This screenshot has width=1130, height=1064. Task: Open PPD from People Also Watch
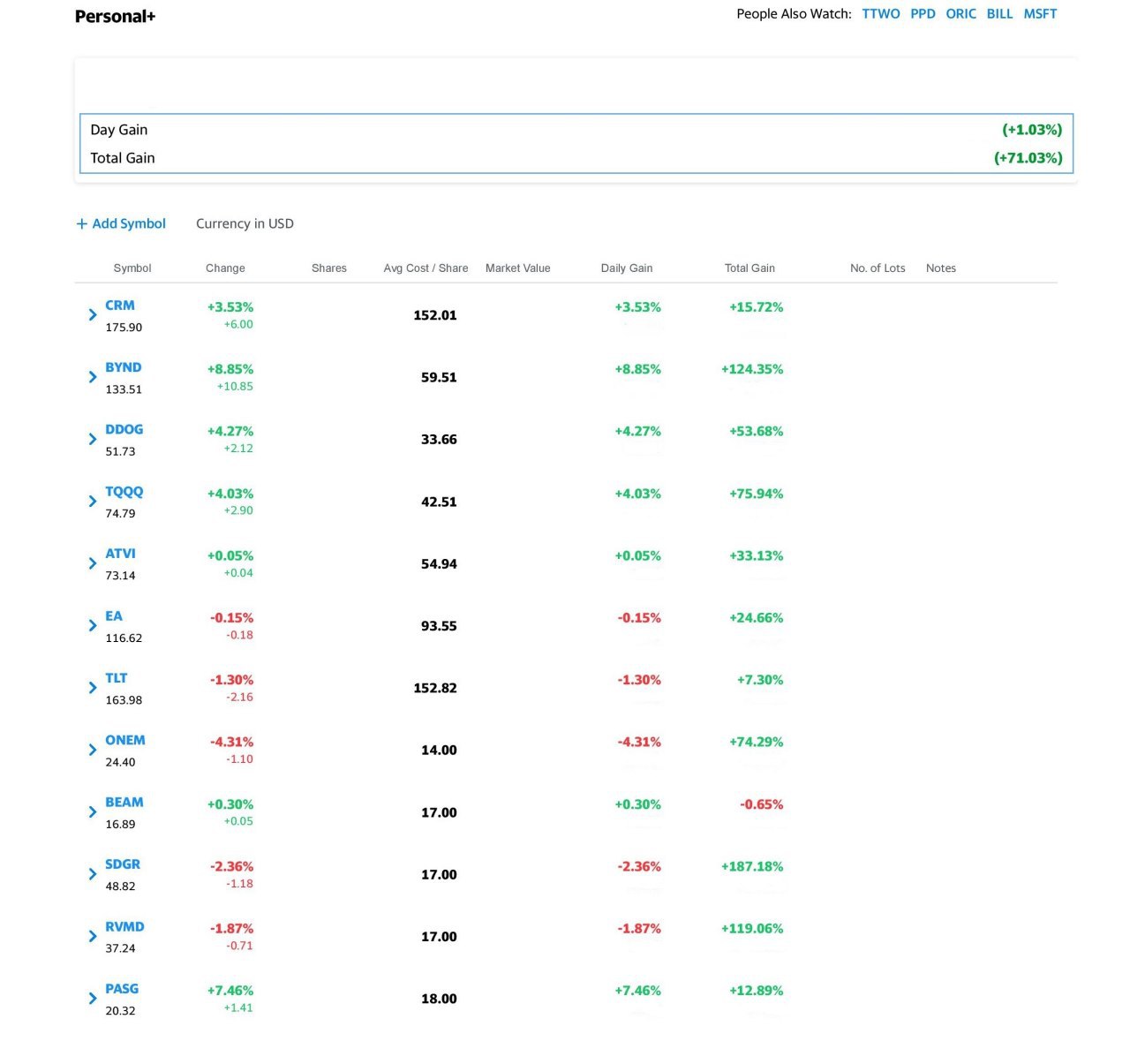coord(923,14)
